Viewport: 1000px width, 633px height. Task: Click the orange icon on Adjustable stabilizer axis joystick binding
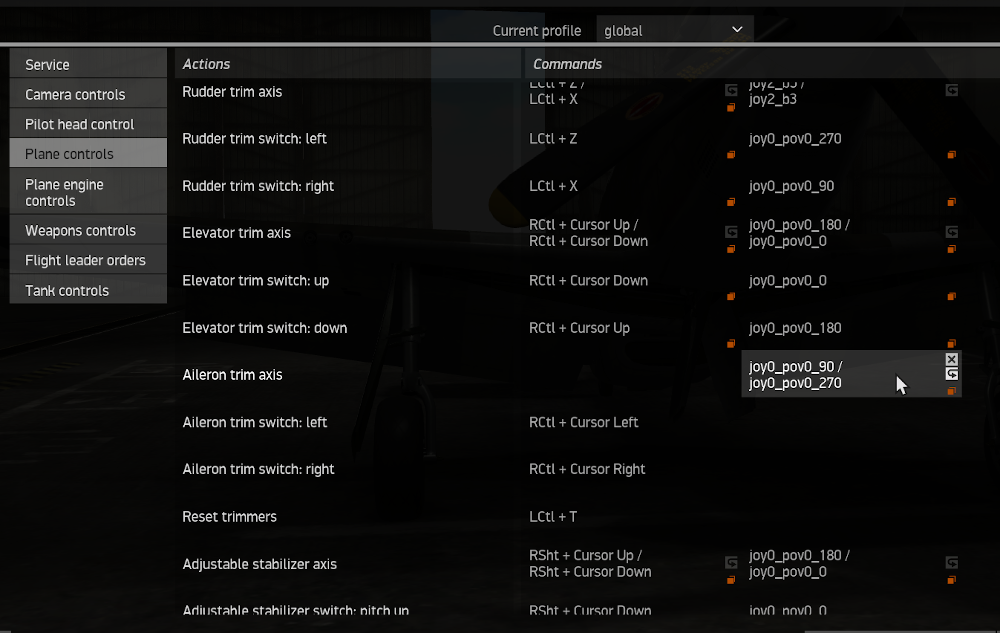point(952,579)
